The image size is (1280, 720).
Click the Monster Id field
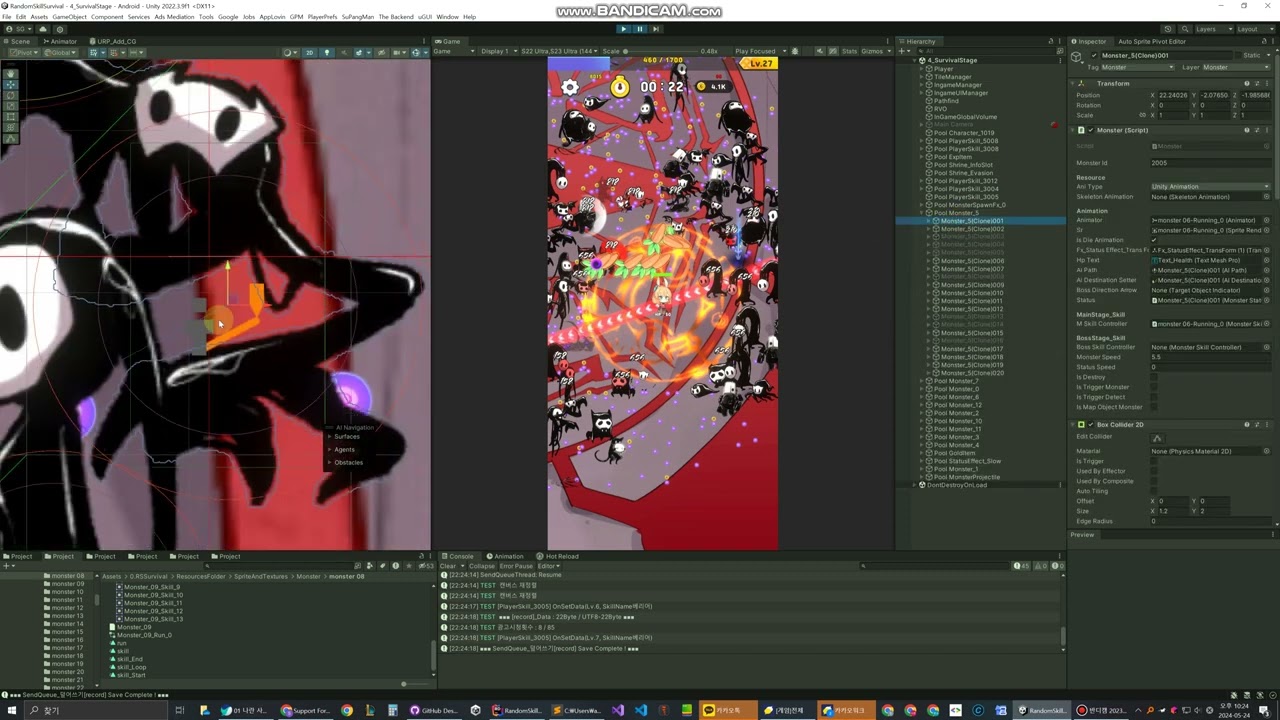tap(1210, 163)
